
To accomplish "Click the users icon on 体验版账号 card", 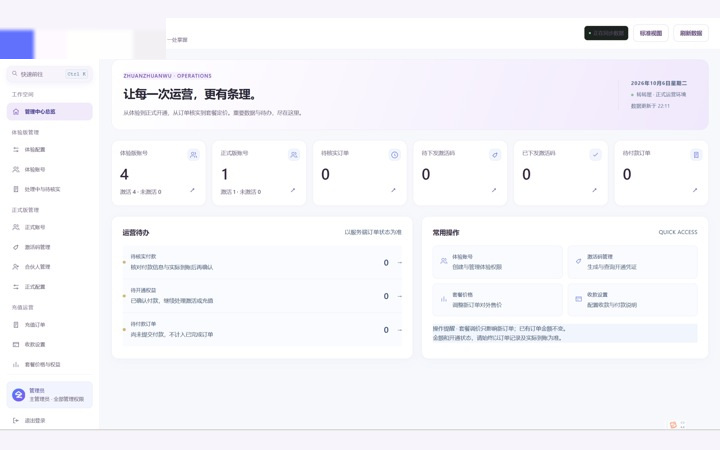I will 193,155.
